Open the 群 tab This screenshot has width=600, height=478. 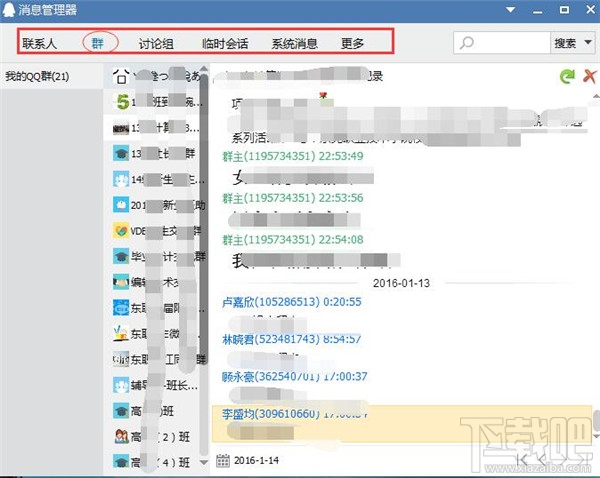(x=98, y=43)
